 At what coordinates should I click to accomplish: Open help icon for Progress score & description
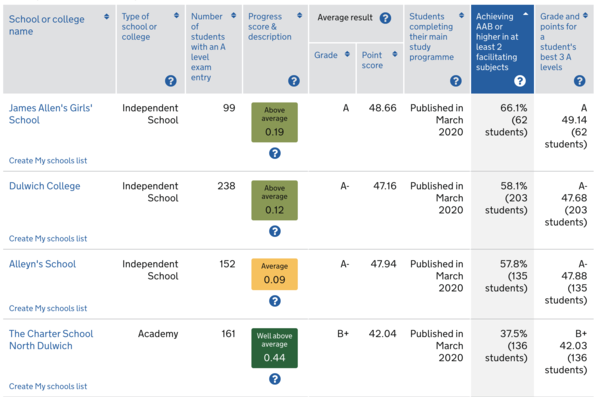pyautogui.click(x=294, y=81)
